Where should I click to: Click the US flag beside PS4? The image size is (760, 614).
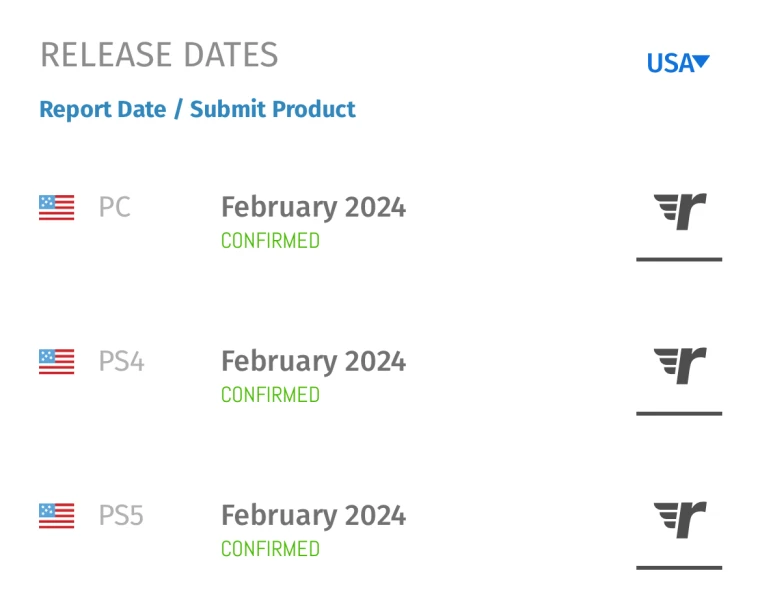coord(57,362)
